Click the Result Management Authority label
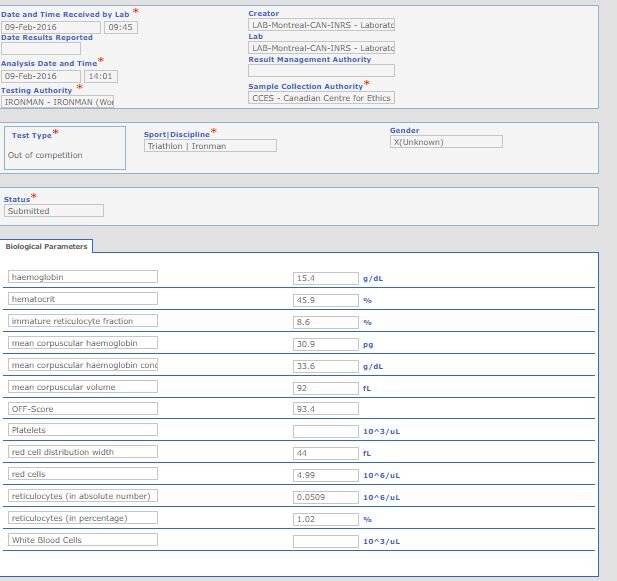The width and height of the screenshot is (617, 581). 310,59
